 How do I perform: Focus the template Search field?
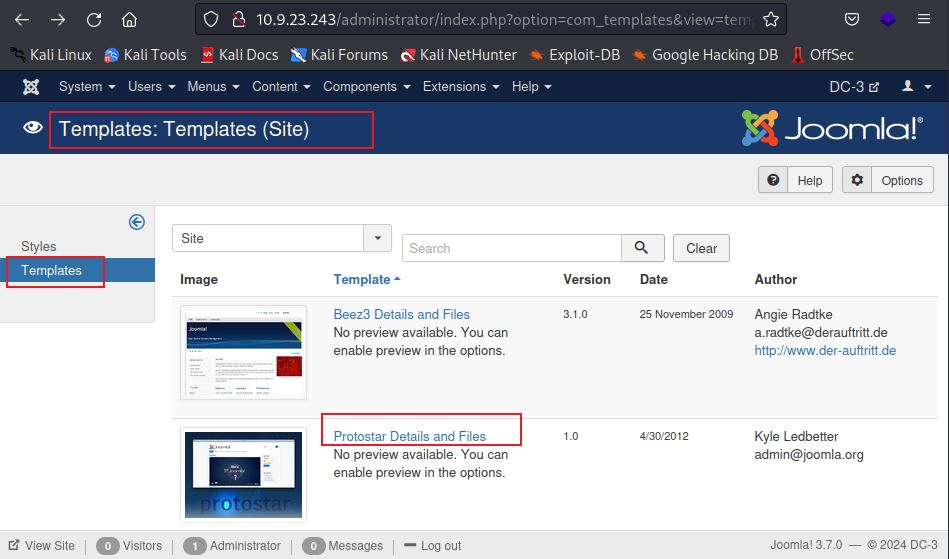pos(512,248)
